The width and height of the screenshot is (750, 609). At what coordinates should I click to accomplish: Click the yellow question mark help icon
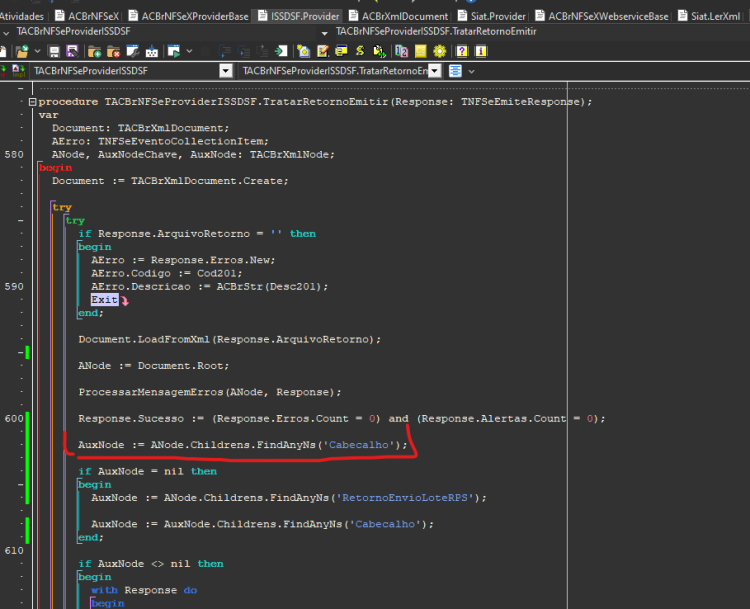[x=462, y=51]
